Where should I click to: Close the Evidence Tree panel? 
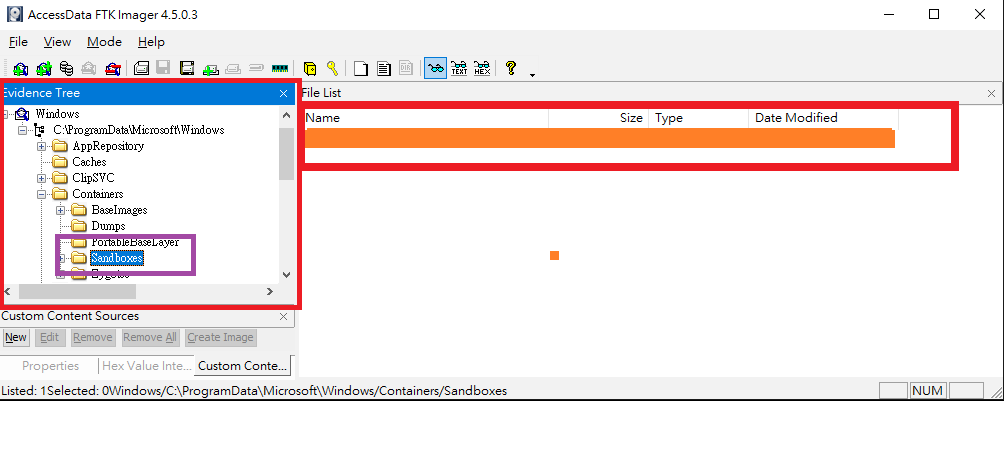point(284,94)
